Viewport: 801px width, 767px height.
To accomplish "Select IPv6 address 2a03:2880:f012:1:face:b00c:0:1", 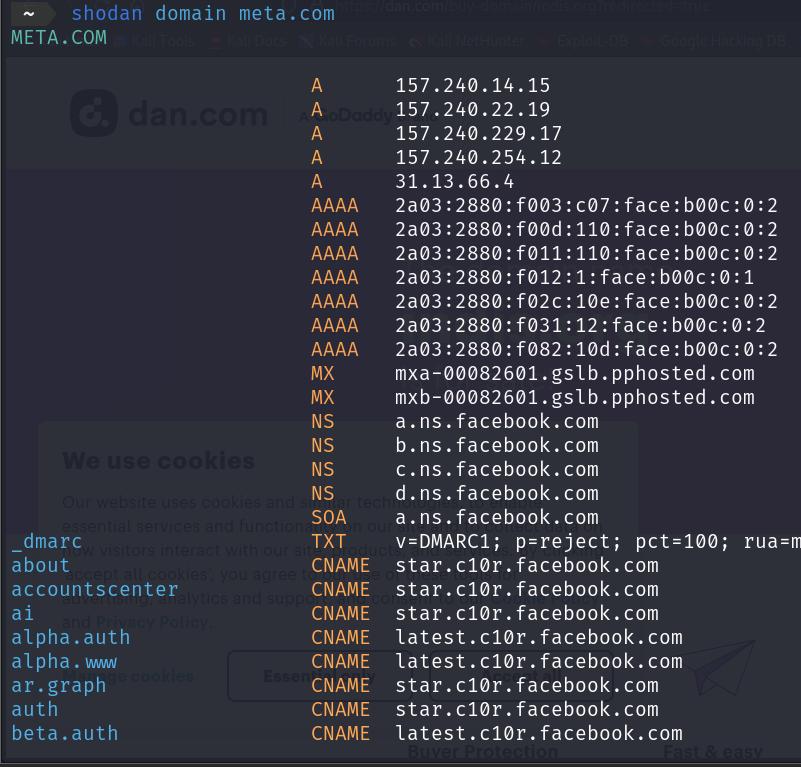I will coord(575,277).
